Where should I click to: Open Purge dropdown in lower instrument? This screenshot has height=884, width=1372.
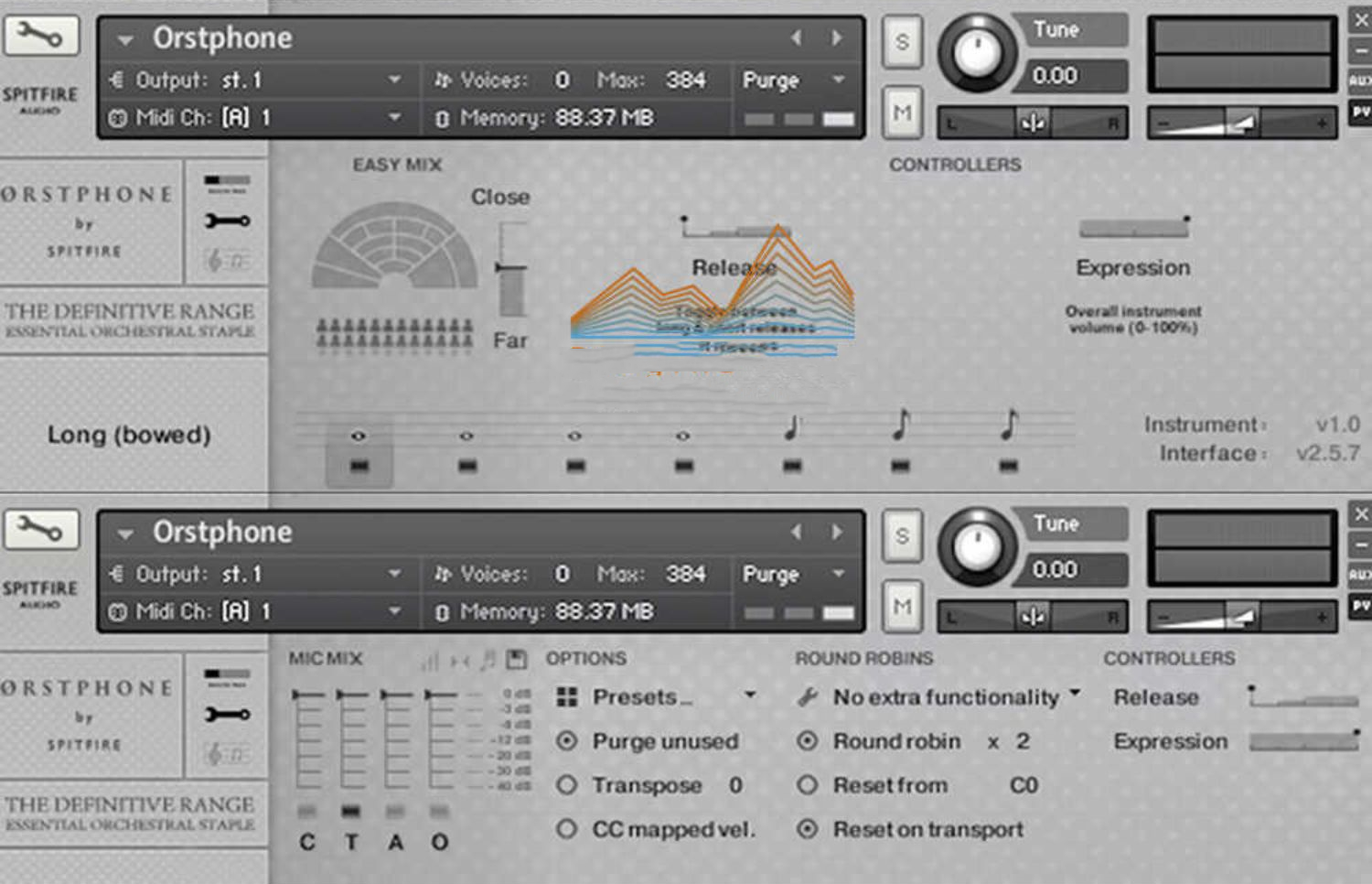click(839, 574)
